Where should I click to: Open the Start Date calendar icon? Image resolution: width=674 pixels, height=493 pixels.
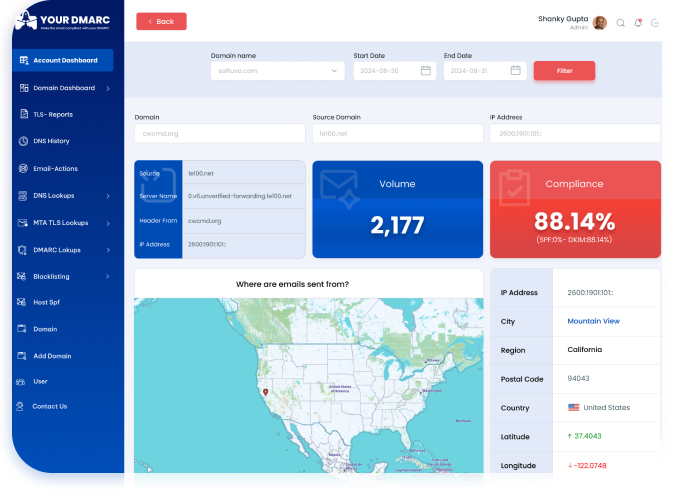pos(425,71)
